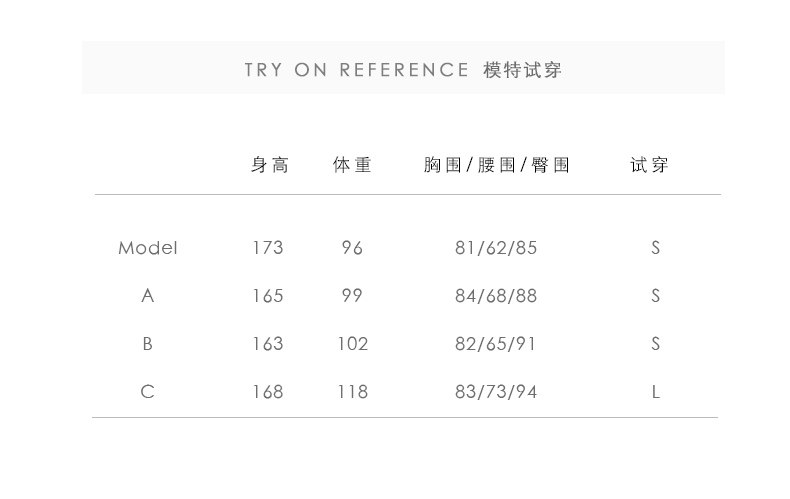The width and height of the screenshot is (790, 499).
Task: Click the 胸围/腰围/臀围 column header
Action: point(496,166)
